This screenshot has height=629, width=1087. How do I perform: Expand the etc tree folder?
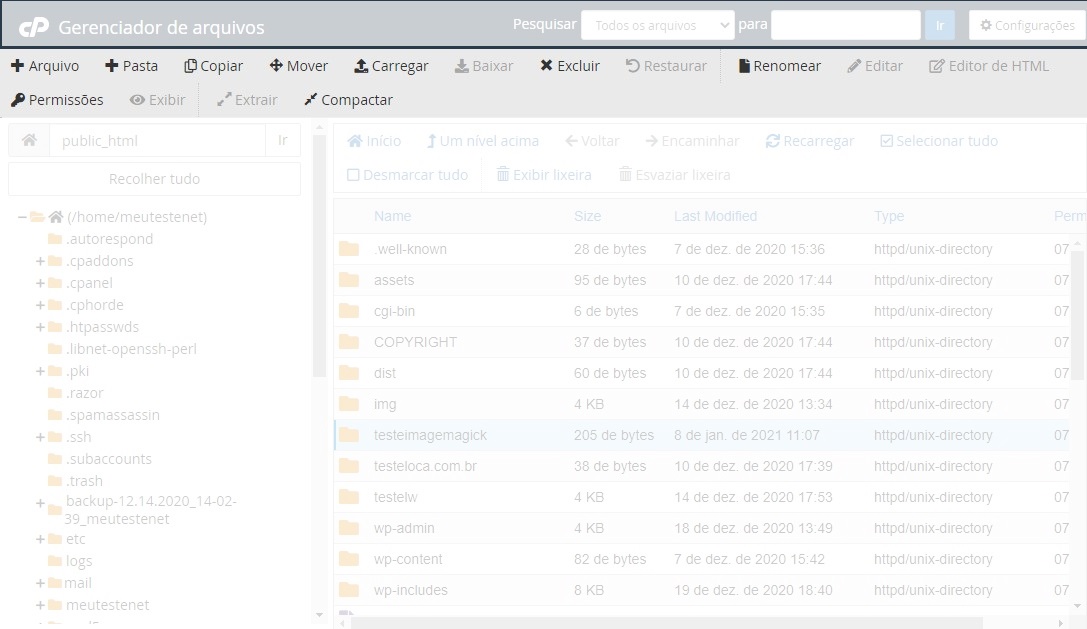(40, 540)
